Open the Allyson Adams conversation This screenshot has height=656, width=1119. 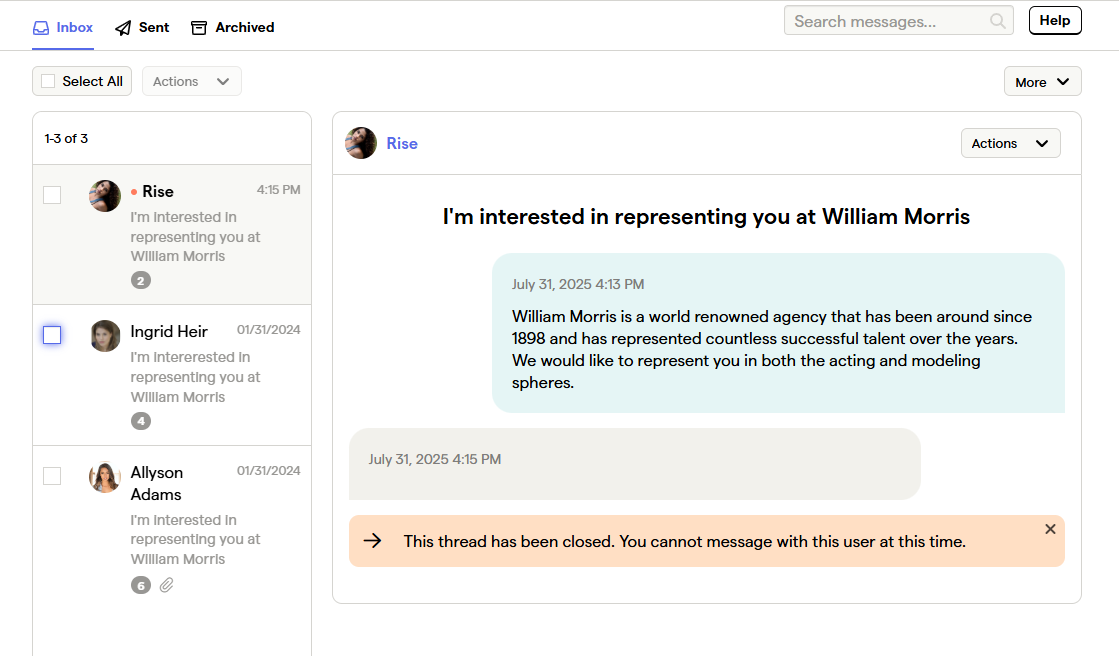tap(172, 528)
